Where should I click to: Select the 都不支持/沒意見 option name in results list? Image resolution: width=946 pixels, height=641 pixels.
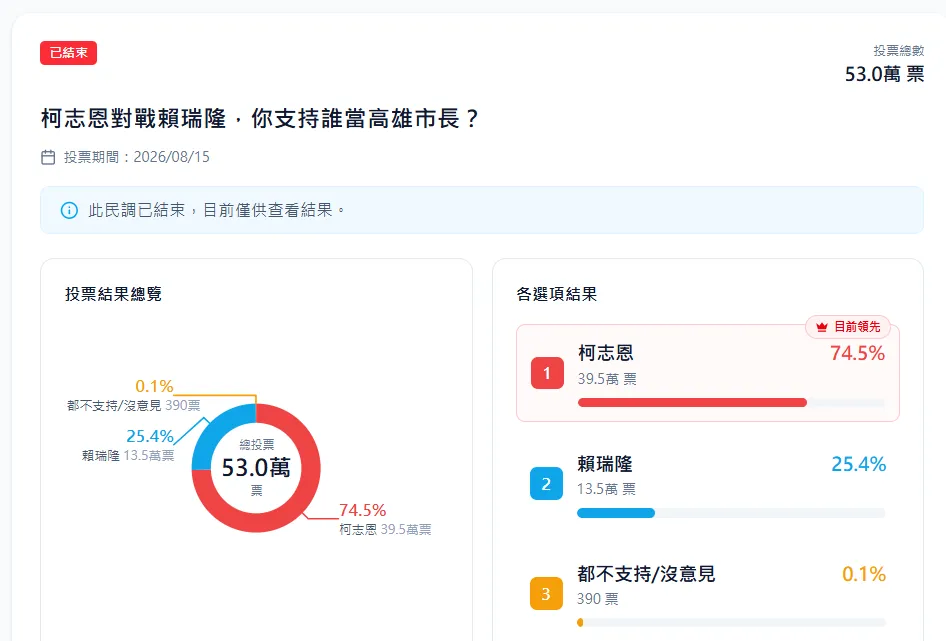tap(646, 573)
